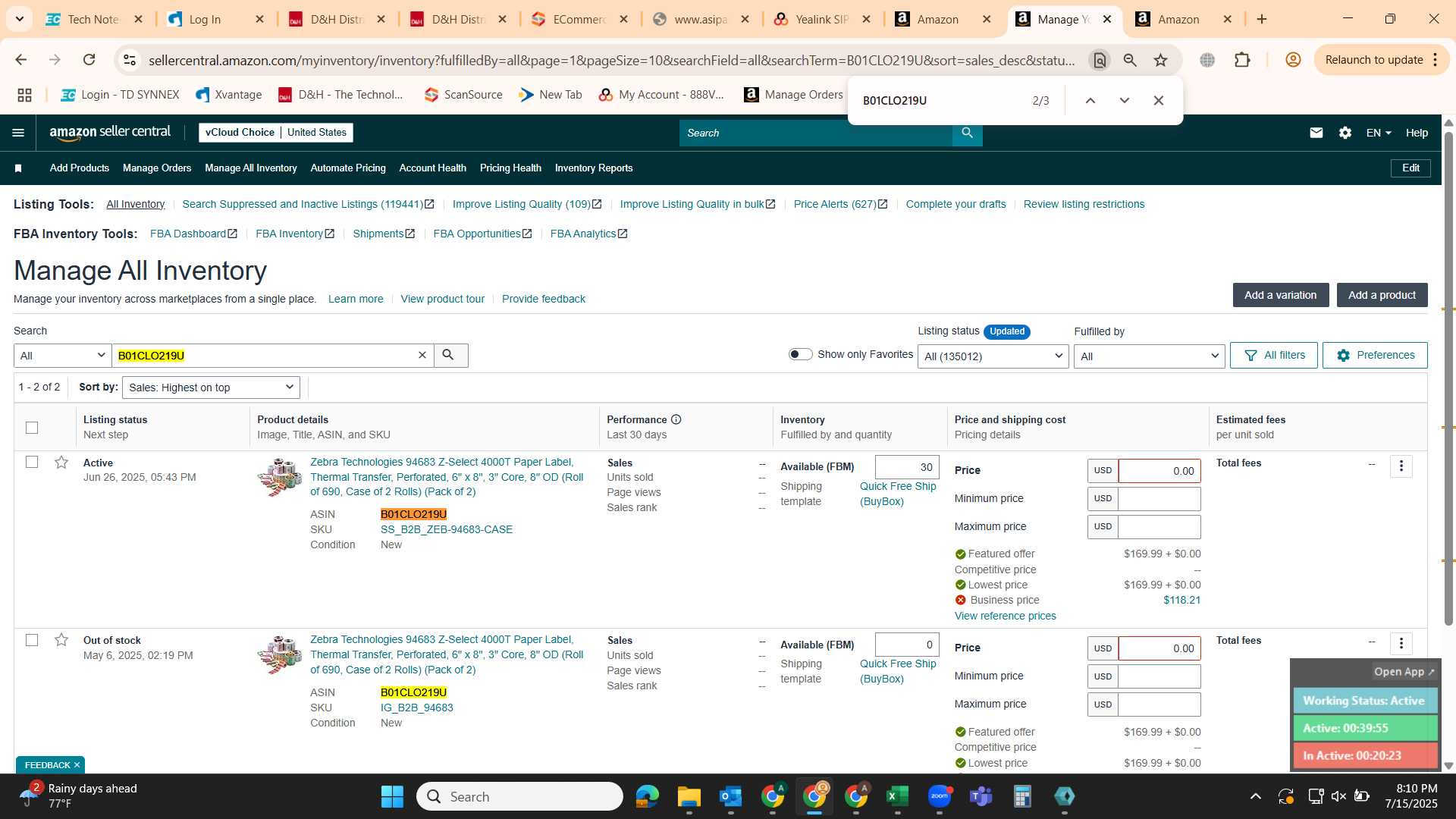Open the Seller Central hamburger menu

tap(18, 133)
